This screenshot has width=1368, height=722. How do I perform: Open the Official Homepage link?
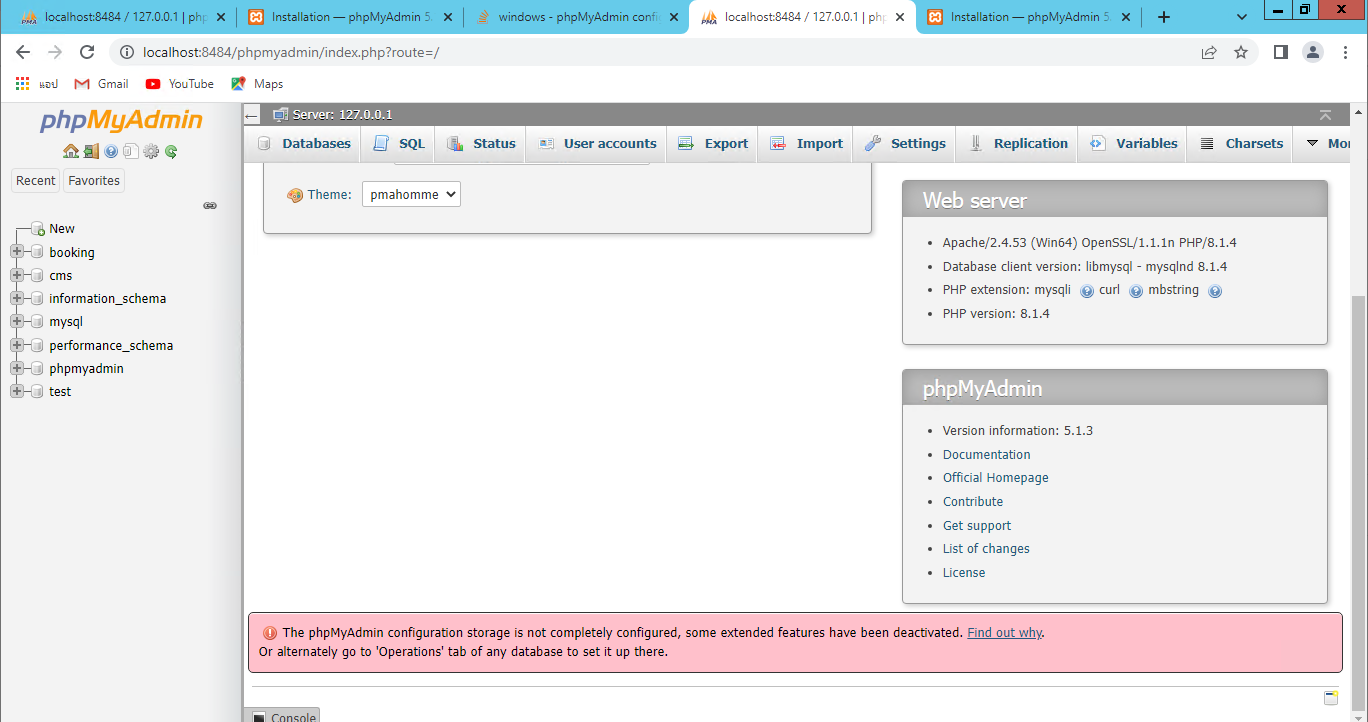[996, 478]
